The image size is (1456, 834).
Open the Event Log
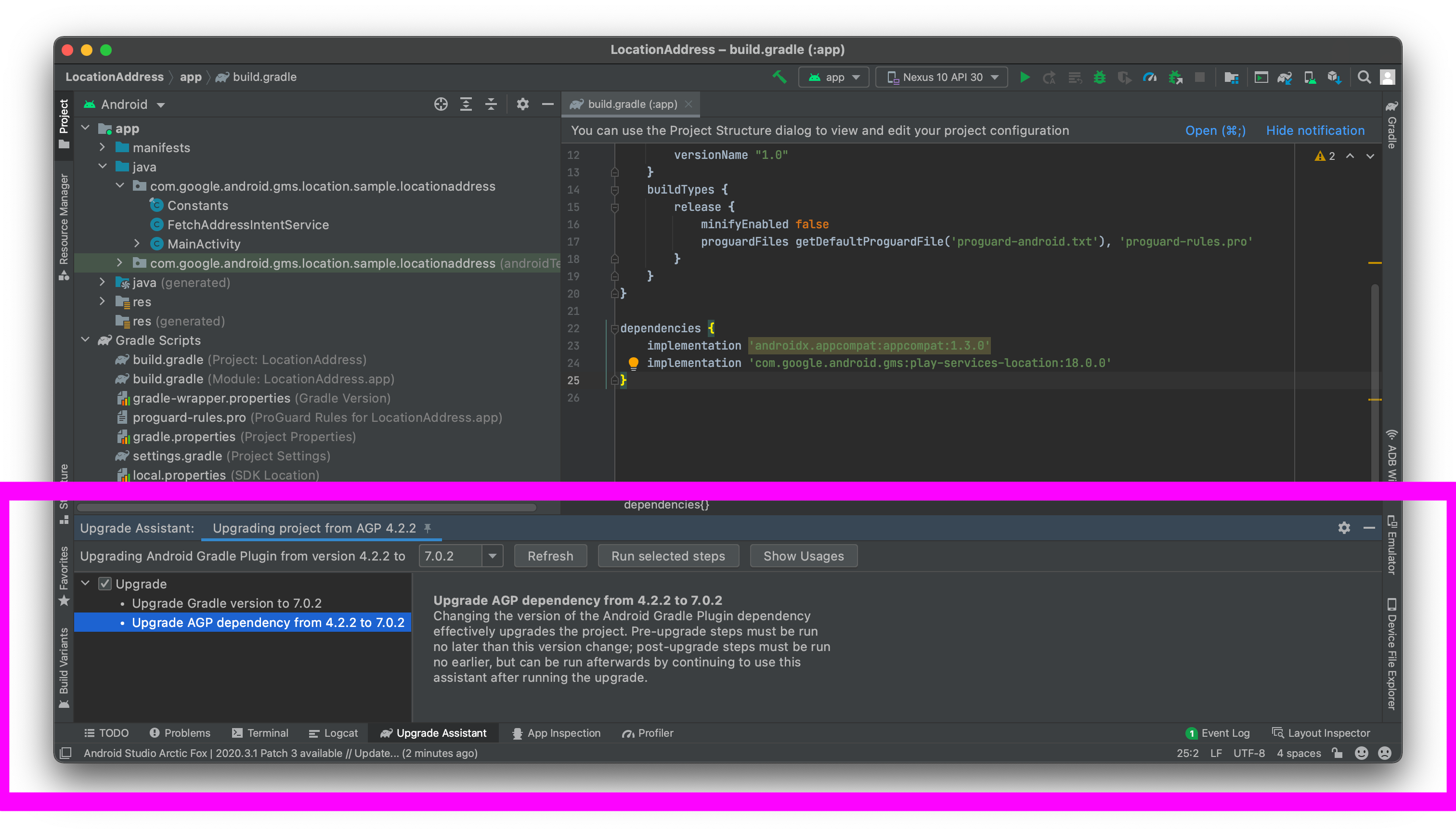point(1217,732)
